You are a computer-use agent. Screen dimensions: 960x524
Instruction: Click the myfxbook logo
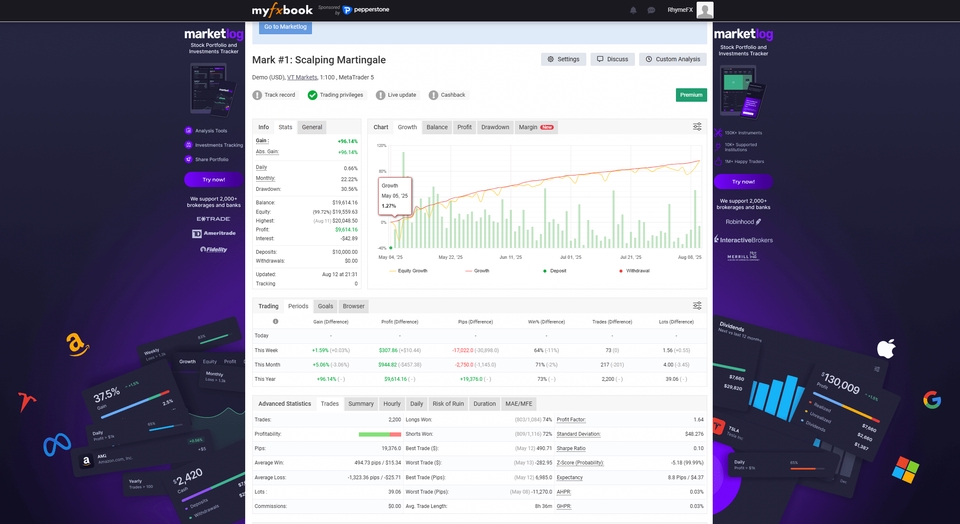(x=280, y=10)
